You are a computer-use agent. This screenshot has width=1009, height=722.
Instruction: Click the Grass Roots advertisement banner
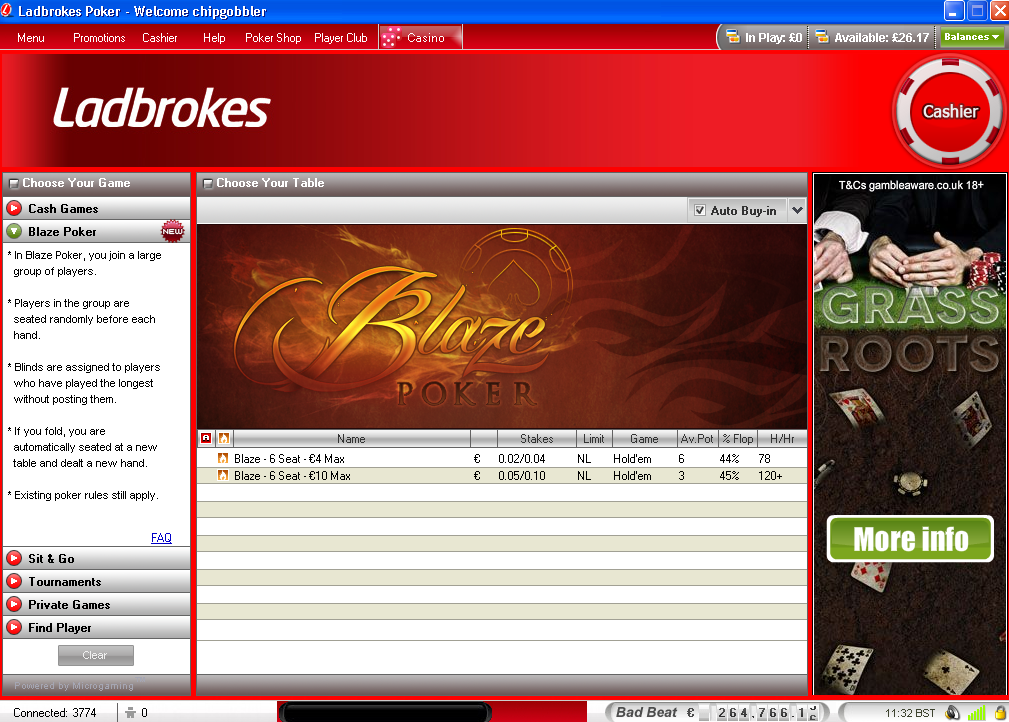(x=910, y=434)
